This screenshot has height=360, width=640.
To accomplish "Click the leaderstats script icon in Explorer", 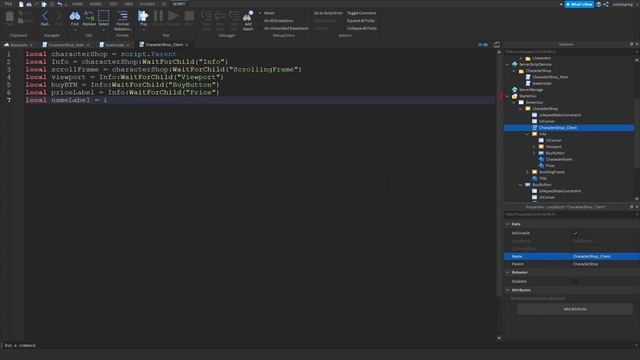I will [528, 83].
